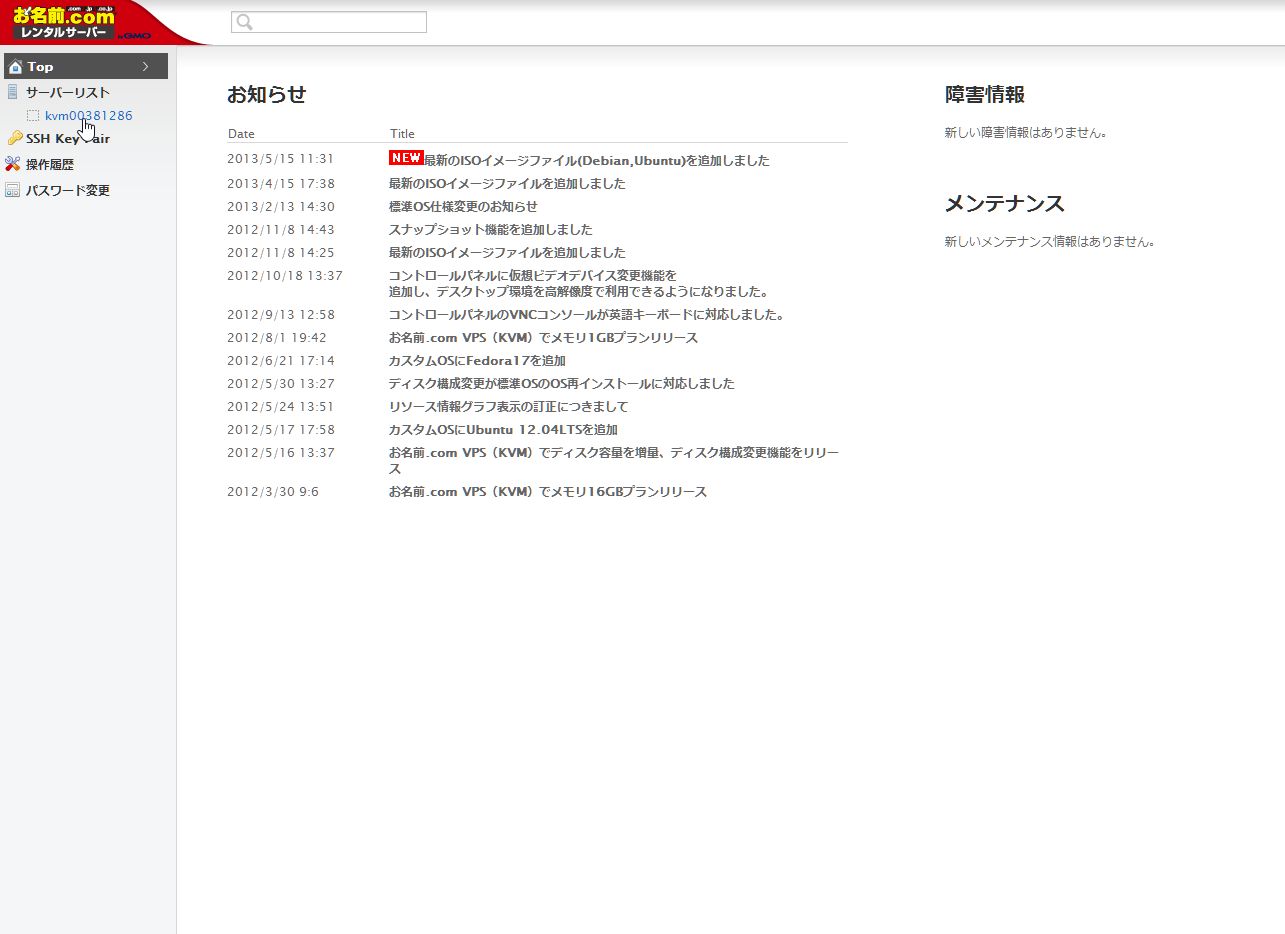This screenshot has width=1285, height=934.
Task: Open SSH Key Pair page
Action: click(x=68, y=139)
